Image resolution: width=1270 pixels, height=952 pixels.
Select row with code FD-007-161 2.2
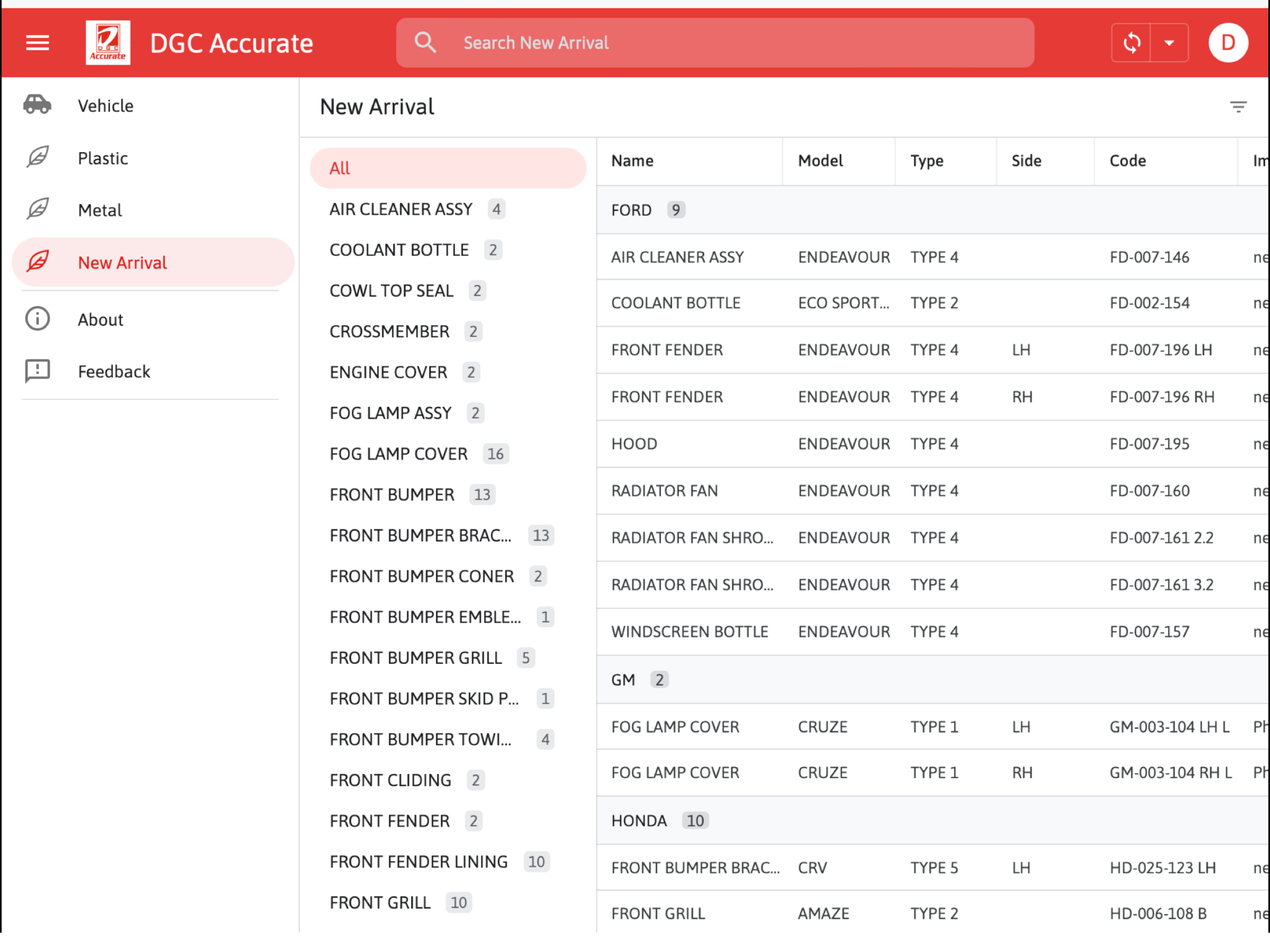click(933, 538)
